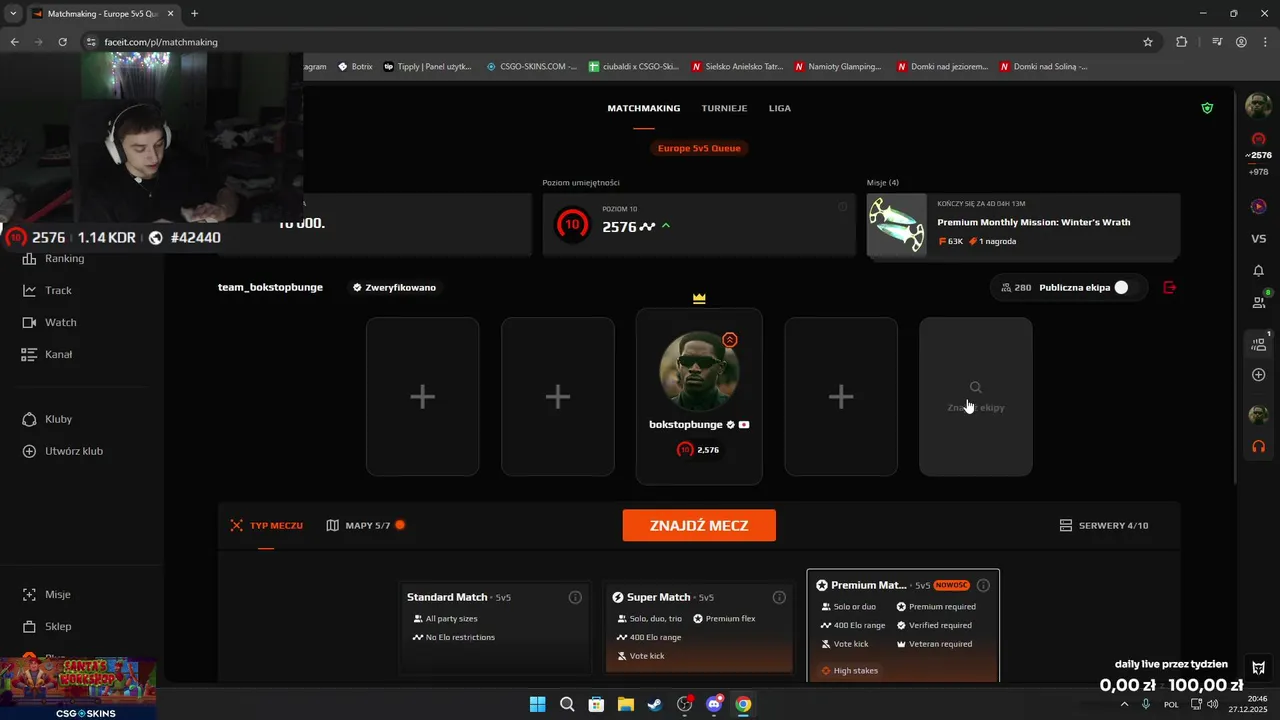The image size is (1280, 720).
Task: Select the Premium Match card
Action: (903, 626)
